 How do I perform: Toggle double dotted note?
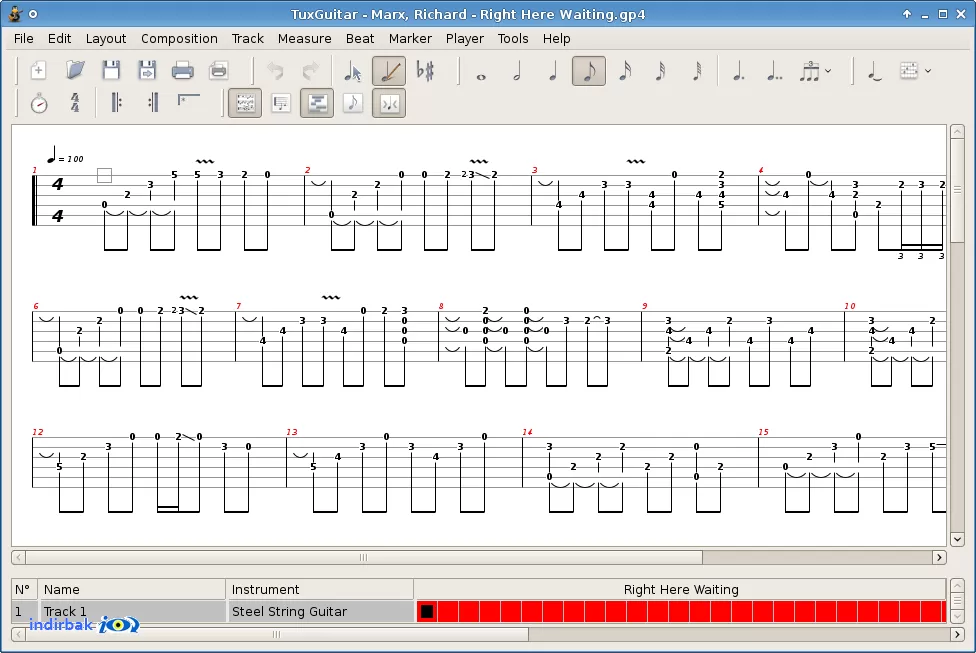click(x=775, y=70)
